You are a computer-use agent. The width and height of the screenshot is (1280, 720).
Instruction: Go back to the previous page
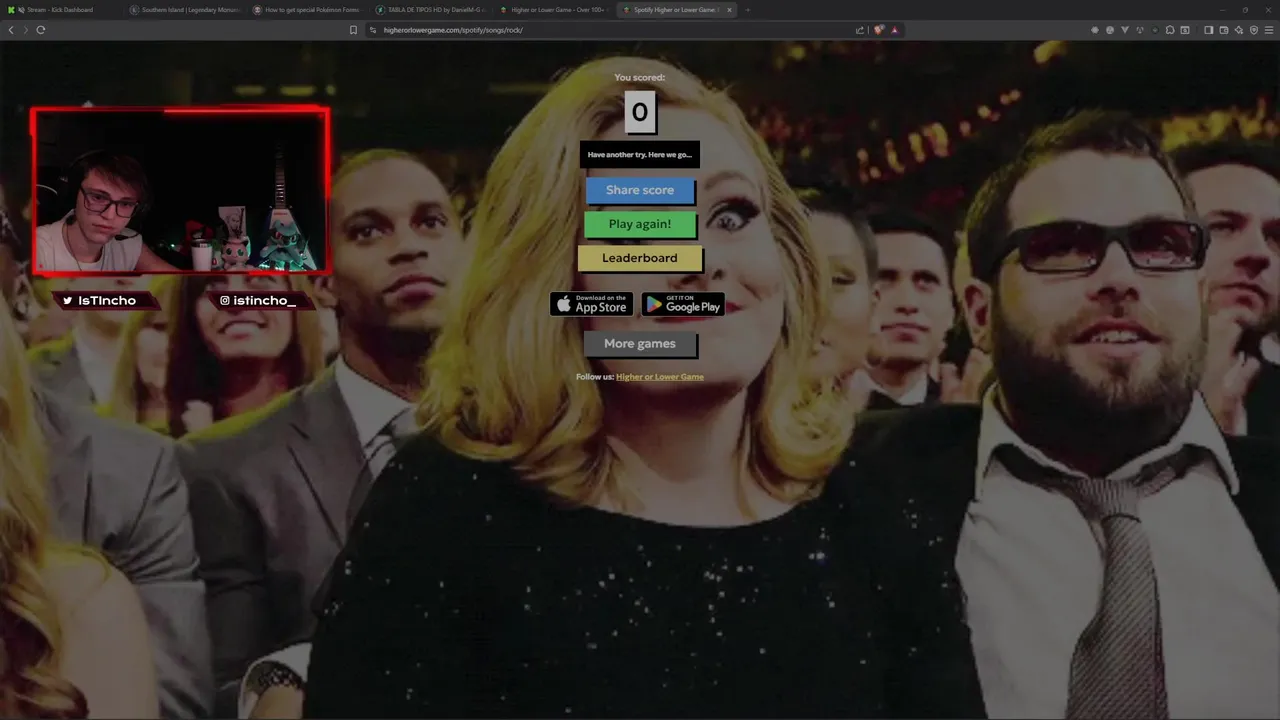11,30
